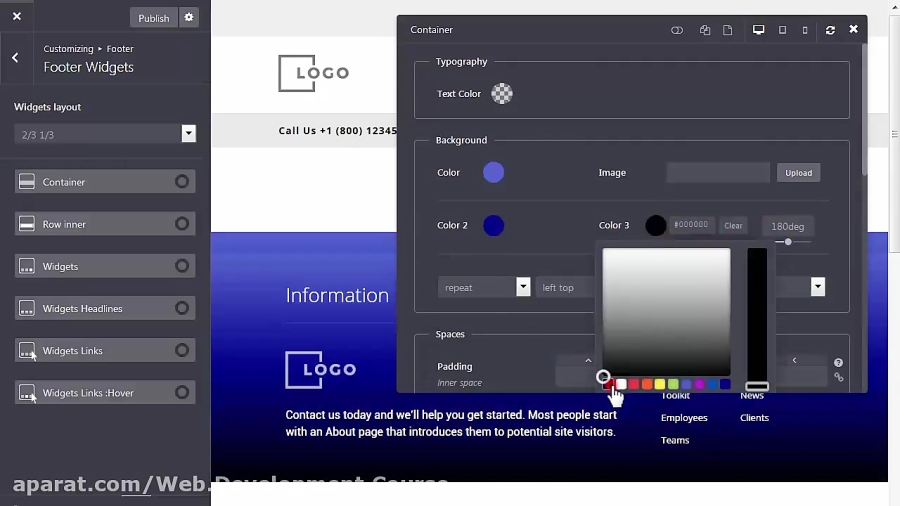The image size is (900, 506).
Task: Open the Container style item
Action: point(105,182)
